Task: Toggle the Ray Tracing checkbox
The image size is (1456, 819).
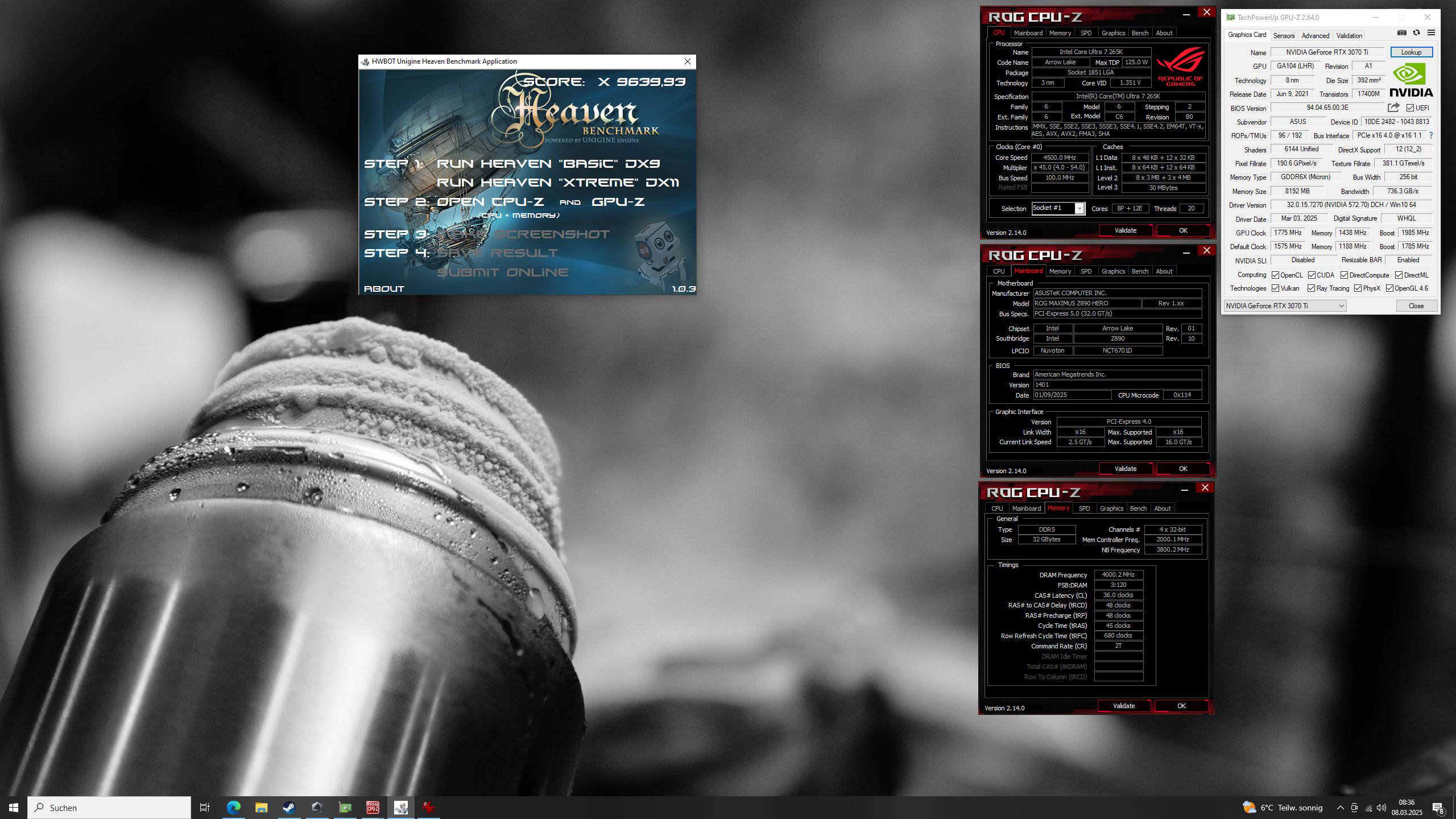Action: (x=1312, y=288)
